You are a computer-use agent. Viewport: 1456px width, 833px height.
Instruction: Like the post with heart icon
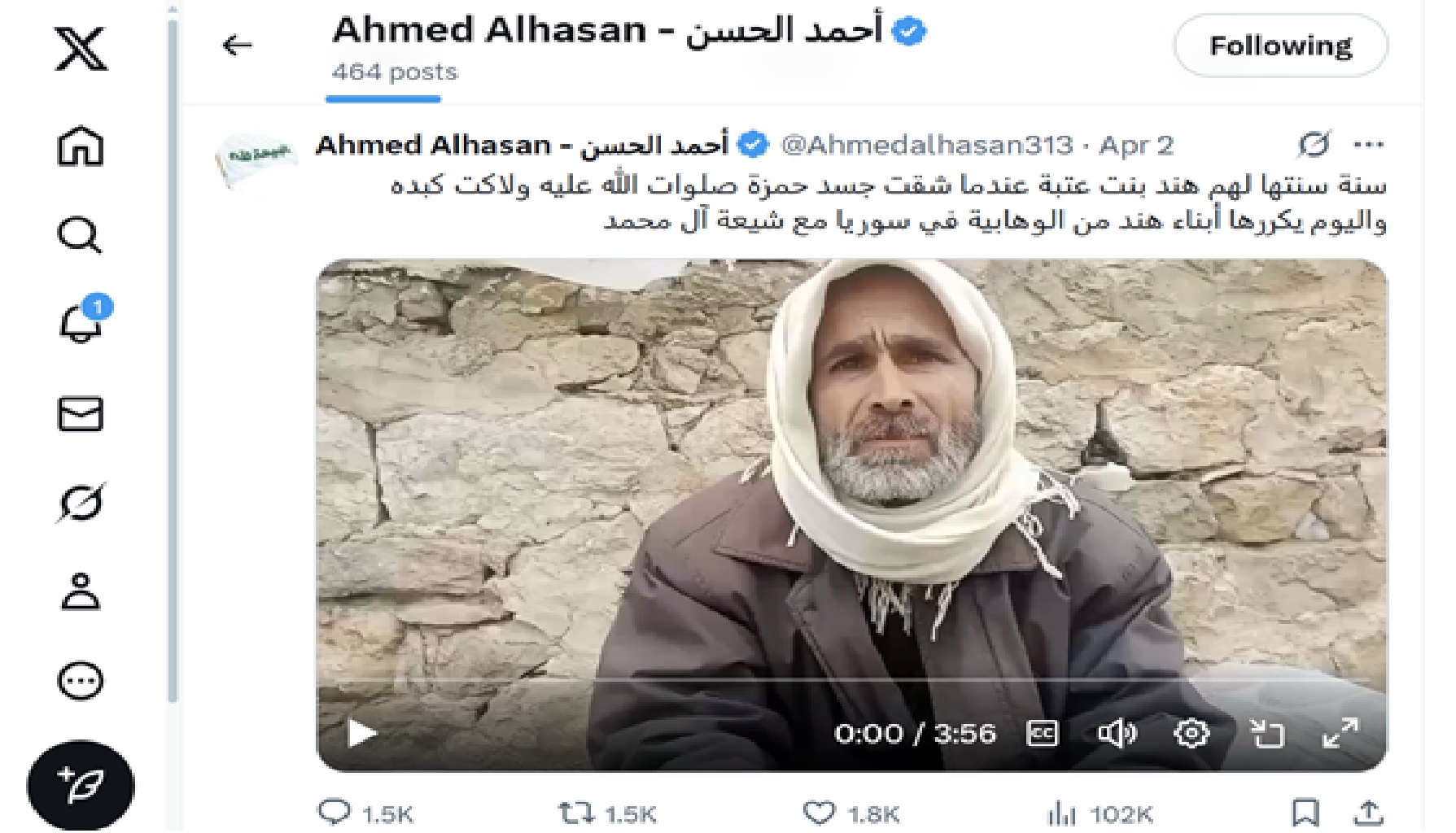tap(819, 813)
